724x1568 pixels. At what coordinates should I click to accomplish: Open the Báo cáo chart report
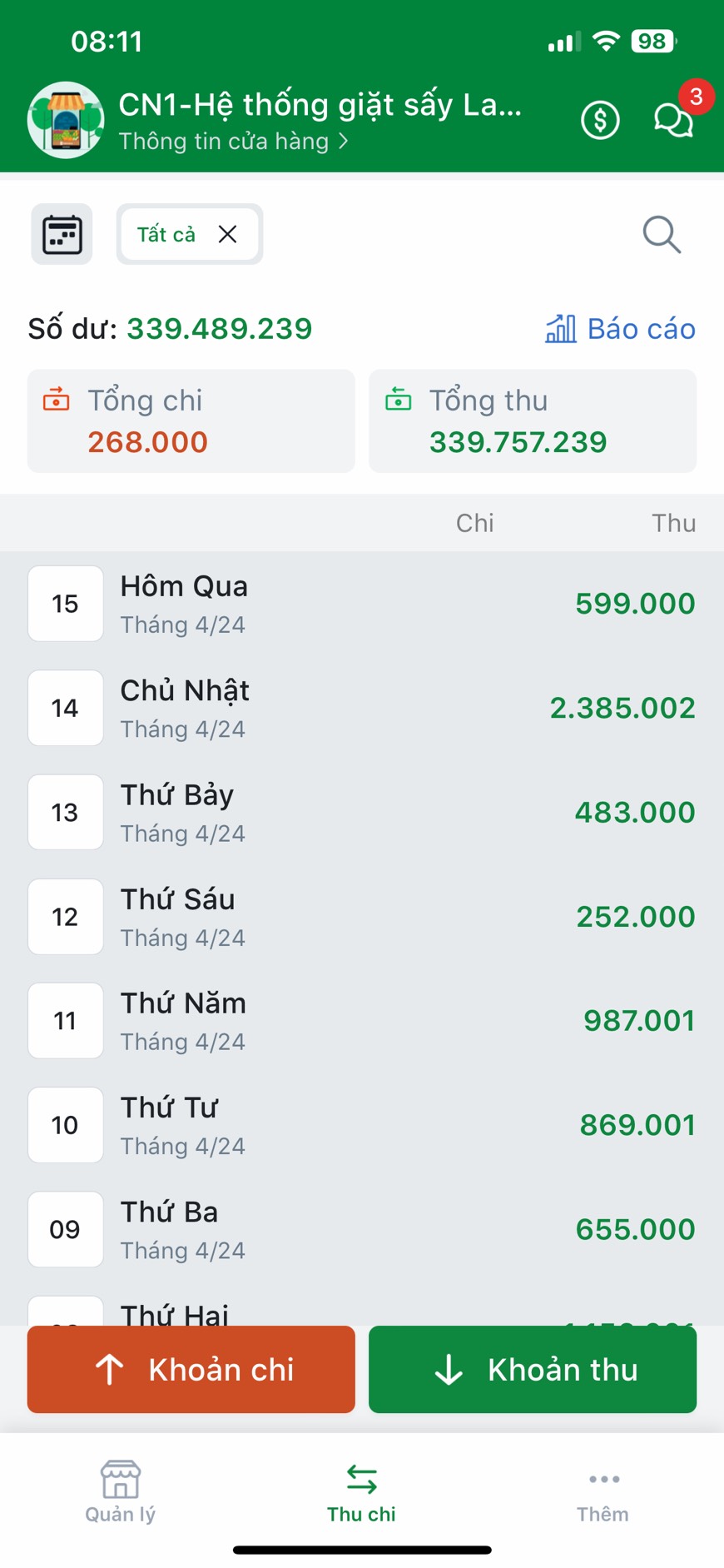[620, 329]
